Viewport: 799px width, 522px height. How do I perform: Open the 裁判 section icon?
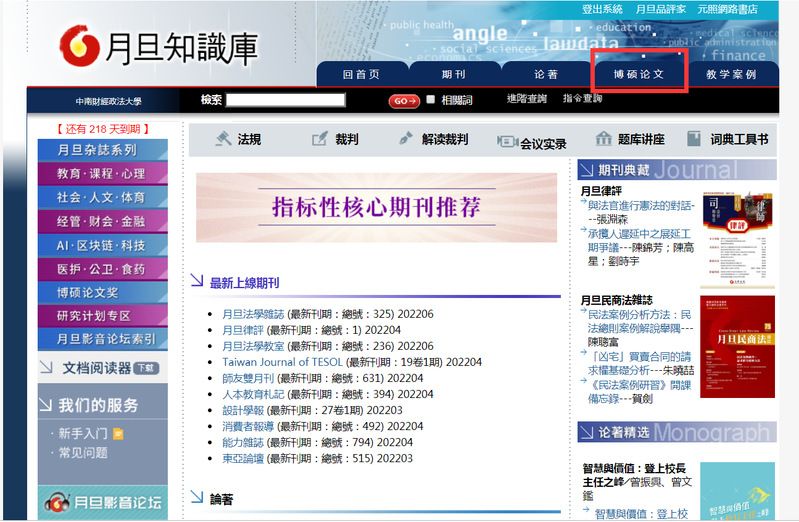coord(317,140)
